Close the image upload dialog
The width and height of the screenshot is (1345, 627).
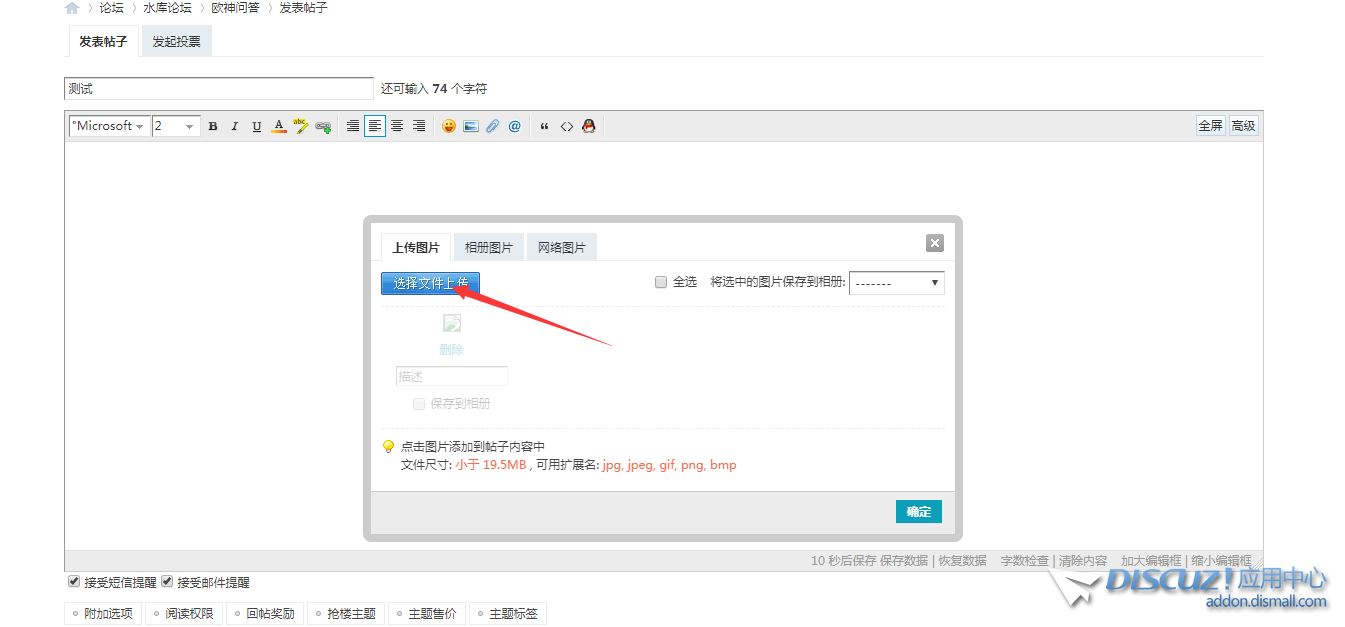click(935, 243)
